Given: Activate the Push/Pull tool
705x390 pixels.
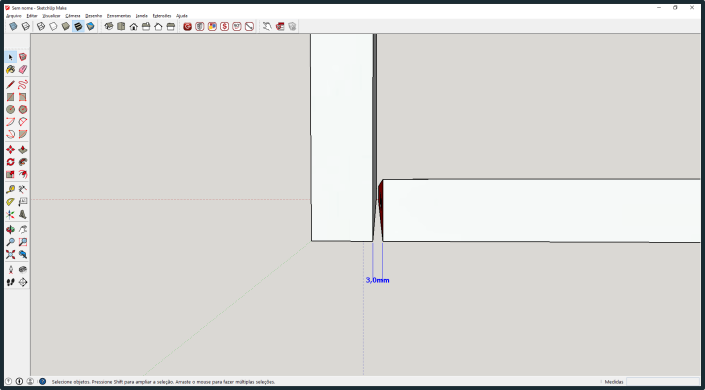Looking at the screenshot, I should 23,150.
